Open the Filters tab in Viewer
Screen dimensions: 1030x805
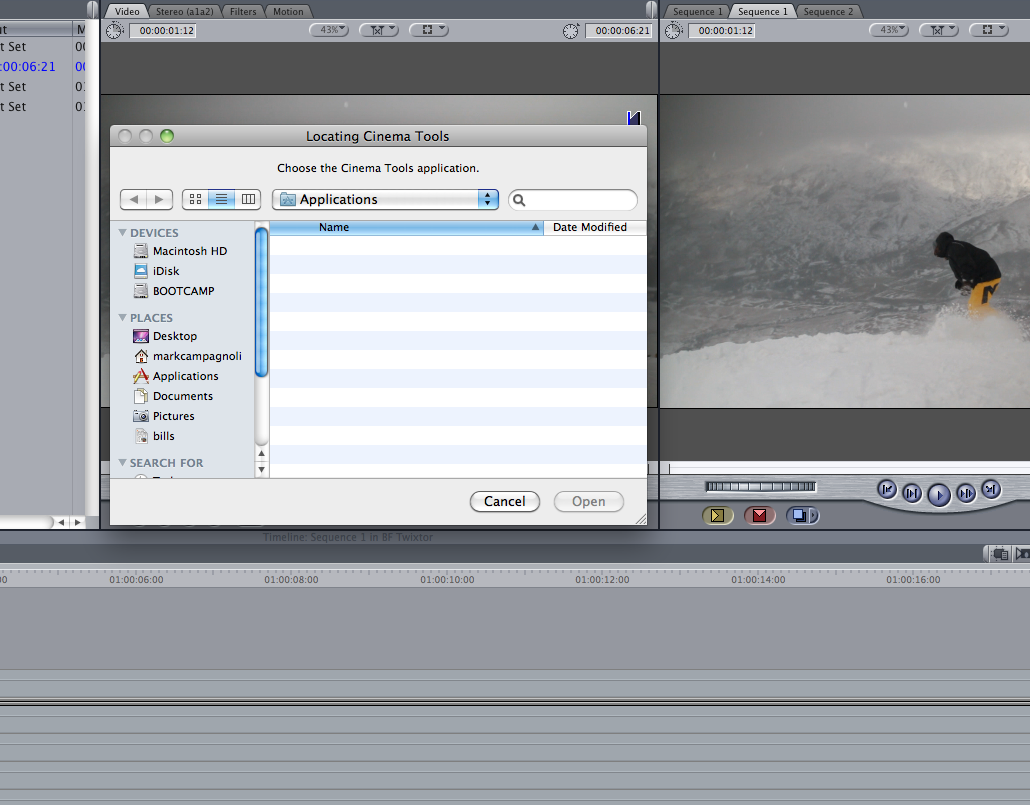tap(243, 11)
